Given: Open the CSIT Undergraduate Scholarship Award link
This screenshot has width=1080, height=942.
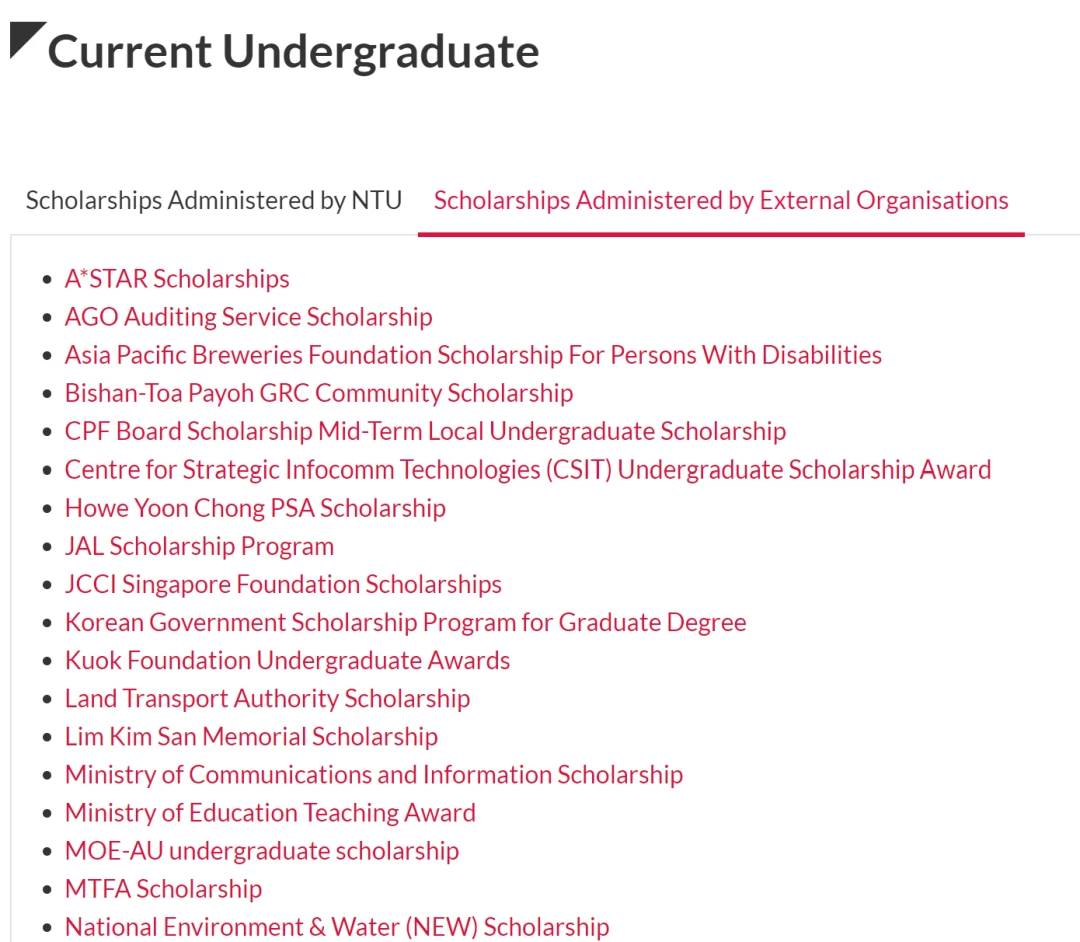Looking at the screenshot, I should click(528, 470).
